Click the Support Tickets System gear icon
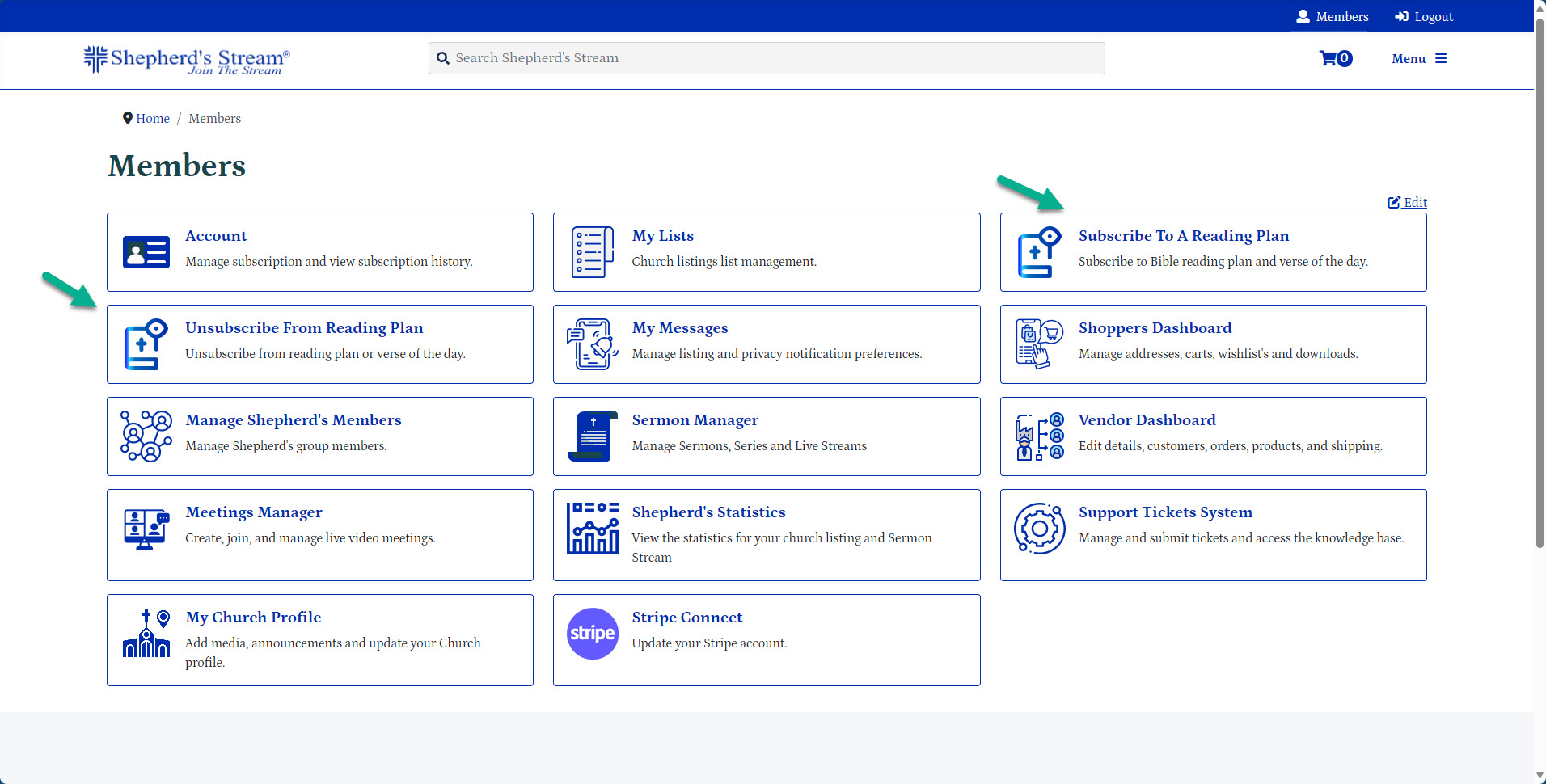Screen dimensions: 1546x784 pyautogui.click(x=1039, y=529)
